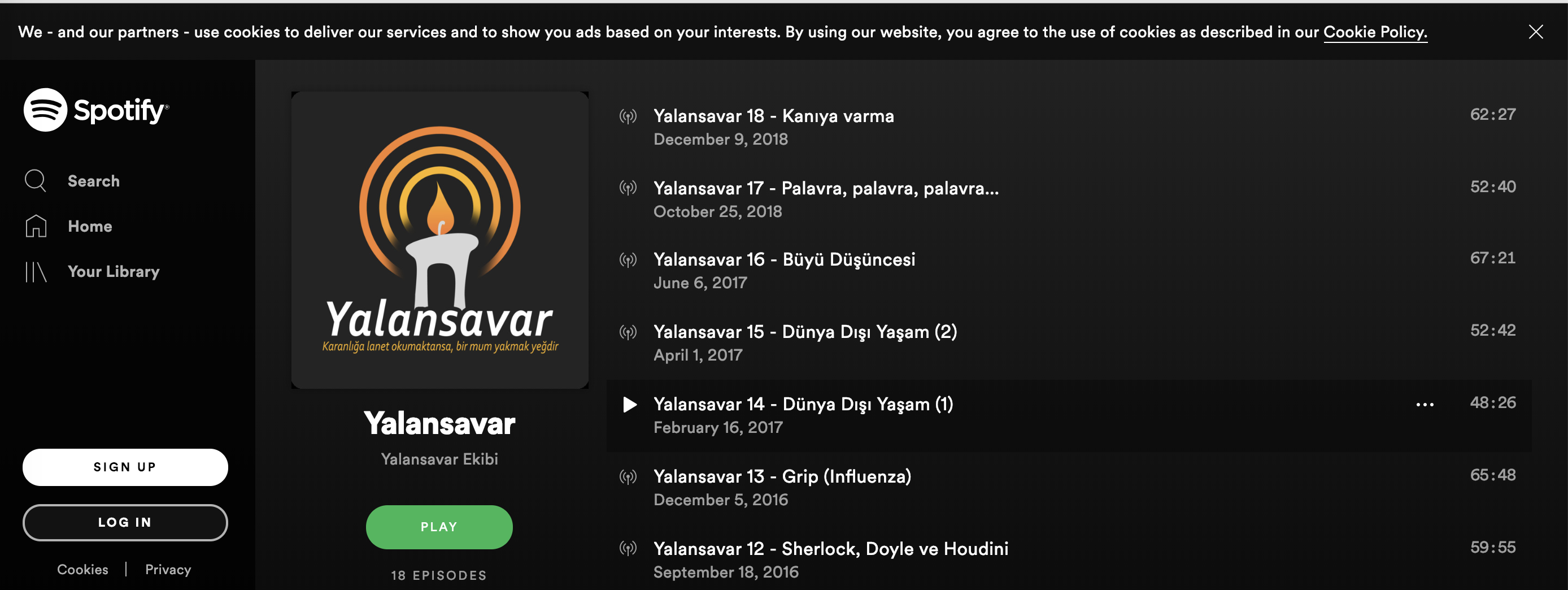Open Search via magnifier icon
This screenshot has width=1568, height=590.
point(36,181)
